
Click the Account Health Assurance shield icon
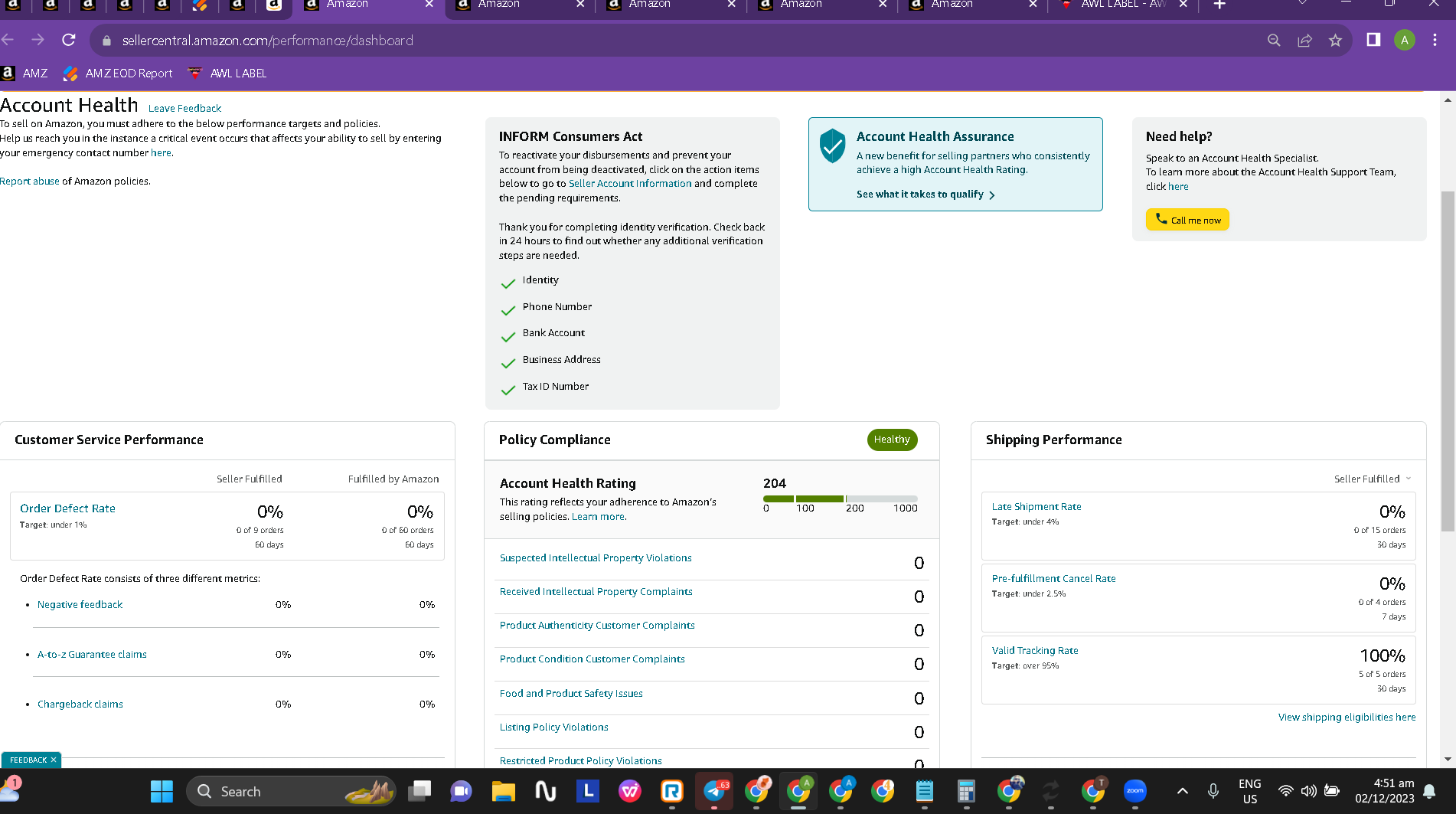click(x=832, y=145)
